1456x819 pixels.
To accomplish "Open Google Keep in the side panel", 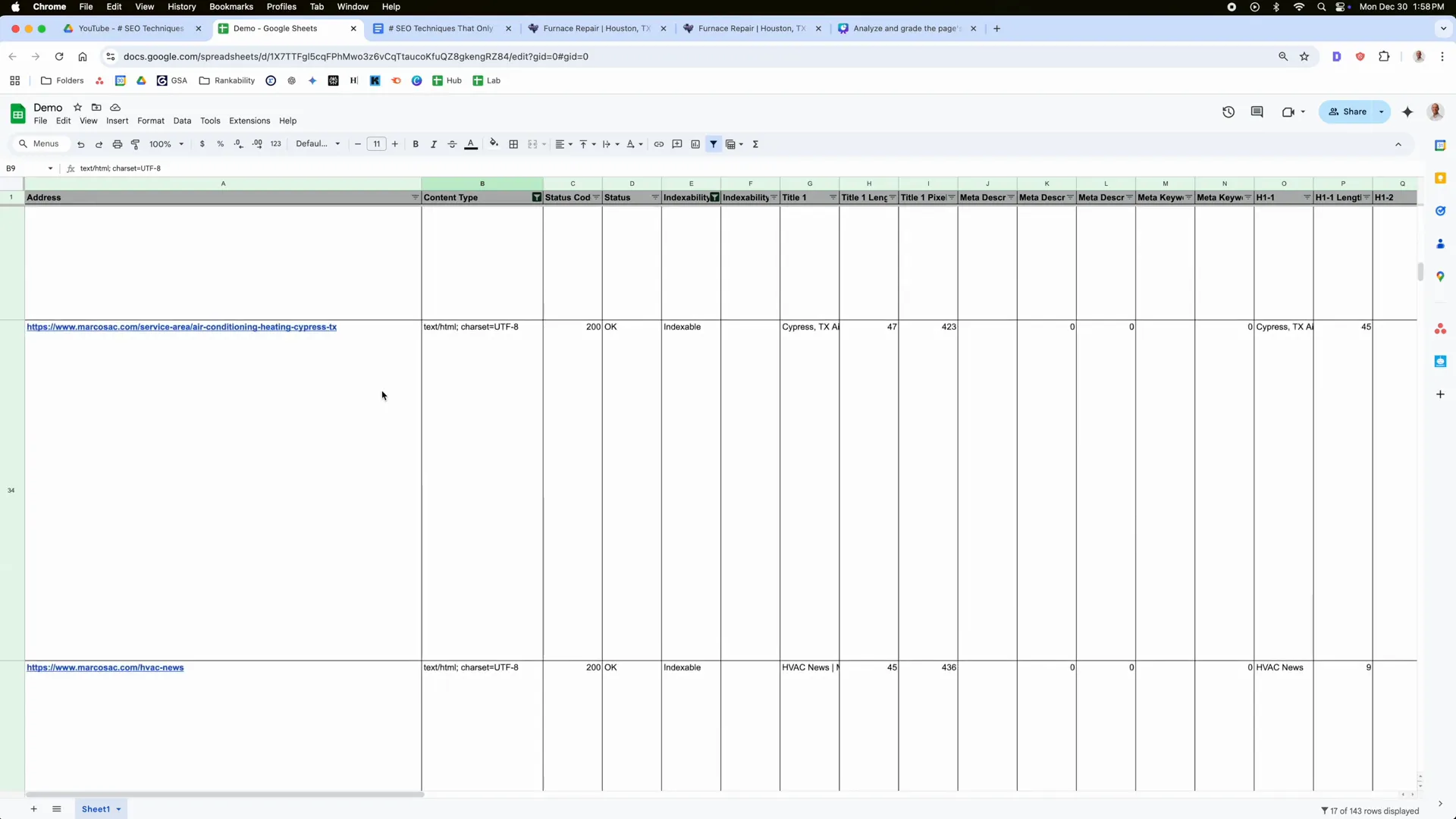I will coord(1440,177).
